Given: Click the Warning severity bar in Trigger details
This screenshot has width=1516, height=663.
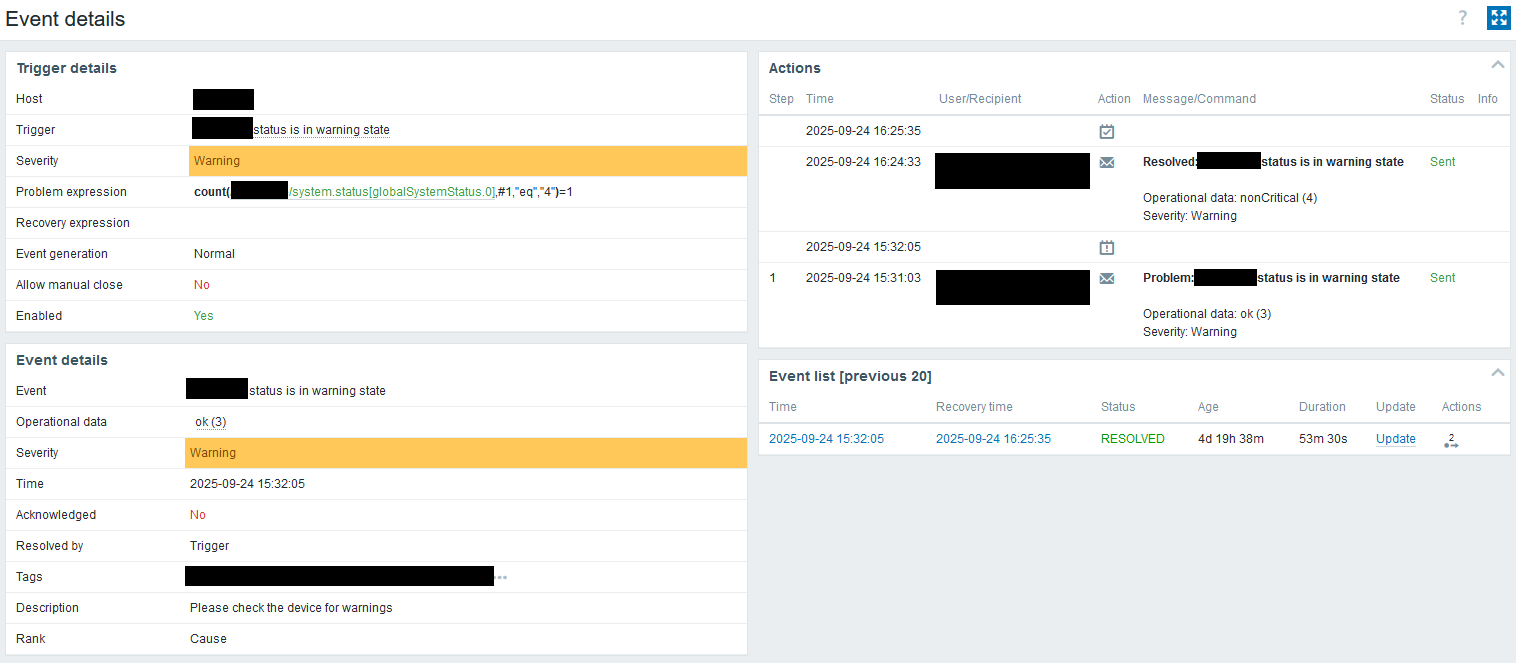Looking at the screenshot, I should pos(468,161).
